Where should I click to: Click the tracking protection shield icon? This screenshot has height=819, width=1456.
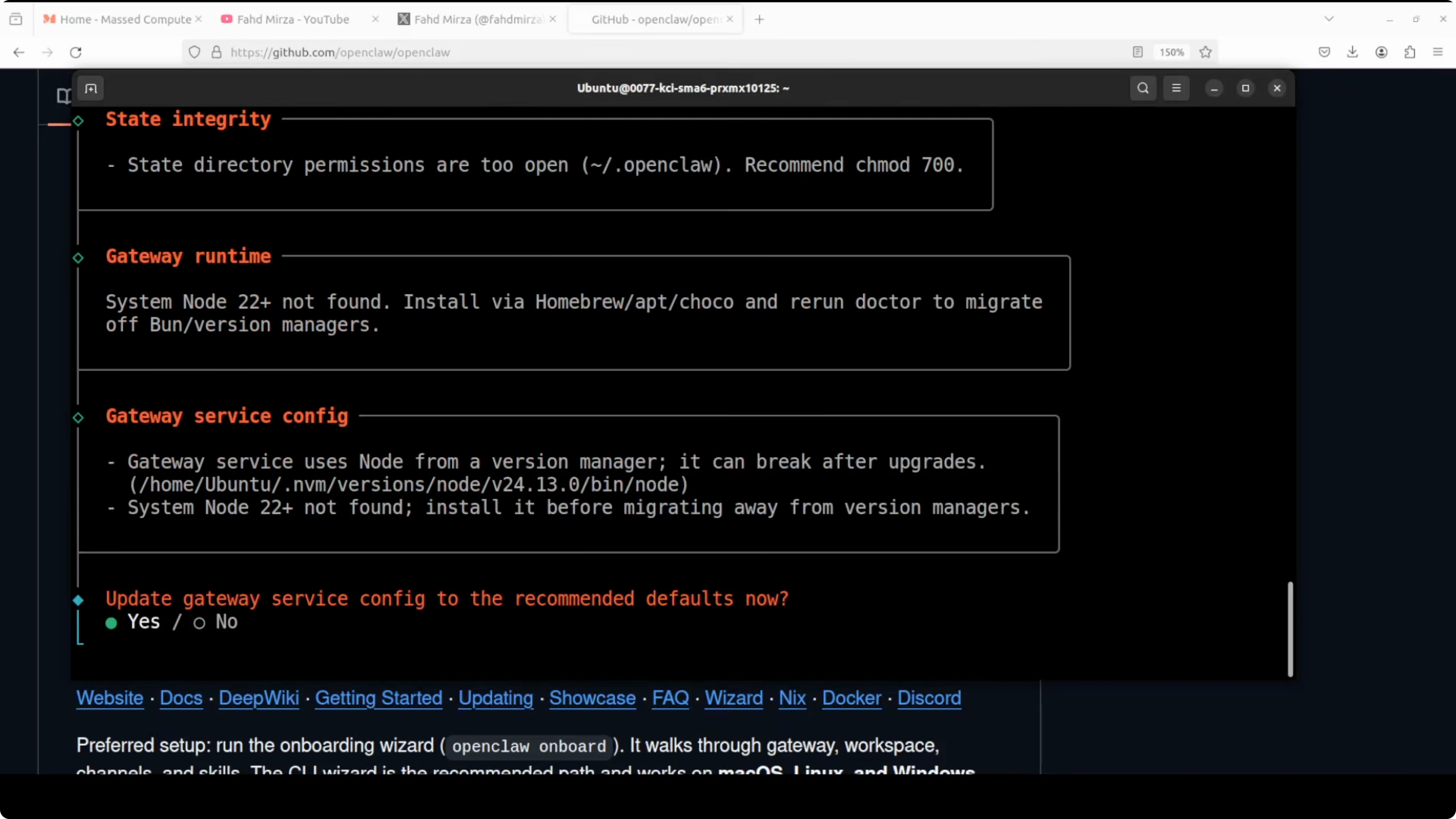[194, 52]
